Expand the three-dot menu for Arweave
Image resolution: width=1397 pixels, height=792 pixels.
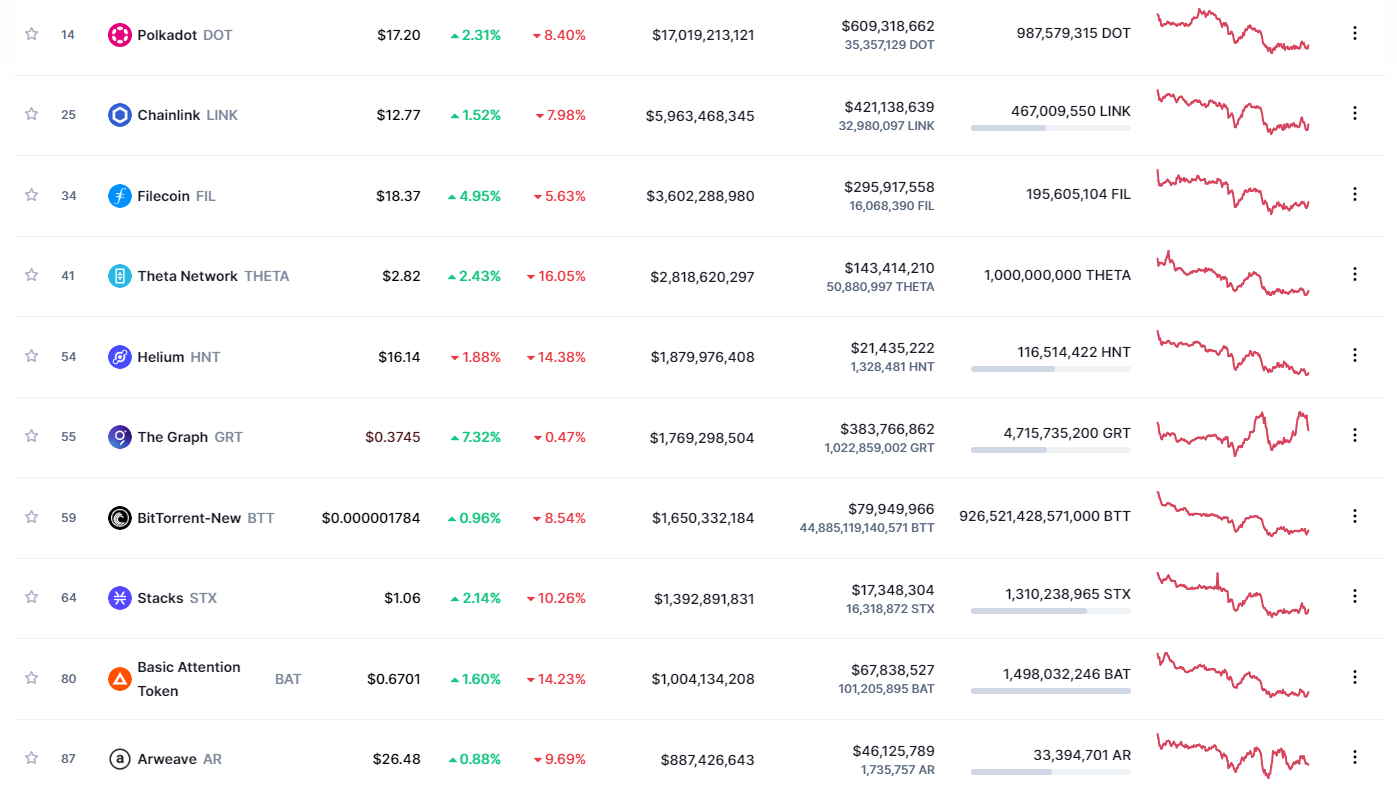pyautogui.click(x=1355, y=757)
